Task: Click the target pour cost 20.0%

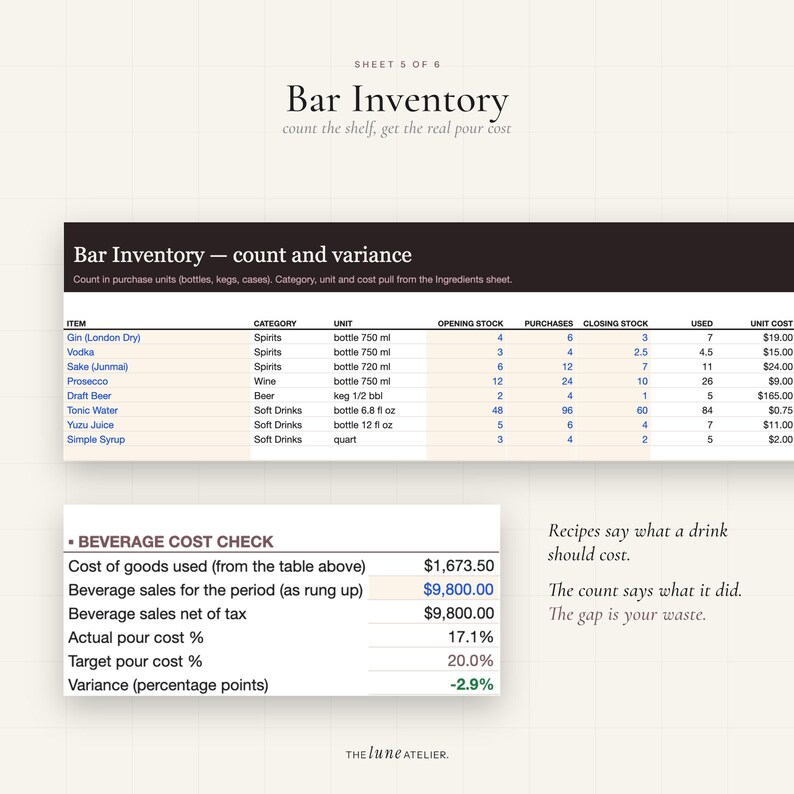Action: click(x=470, y=661)
